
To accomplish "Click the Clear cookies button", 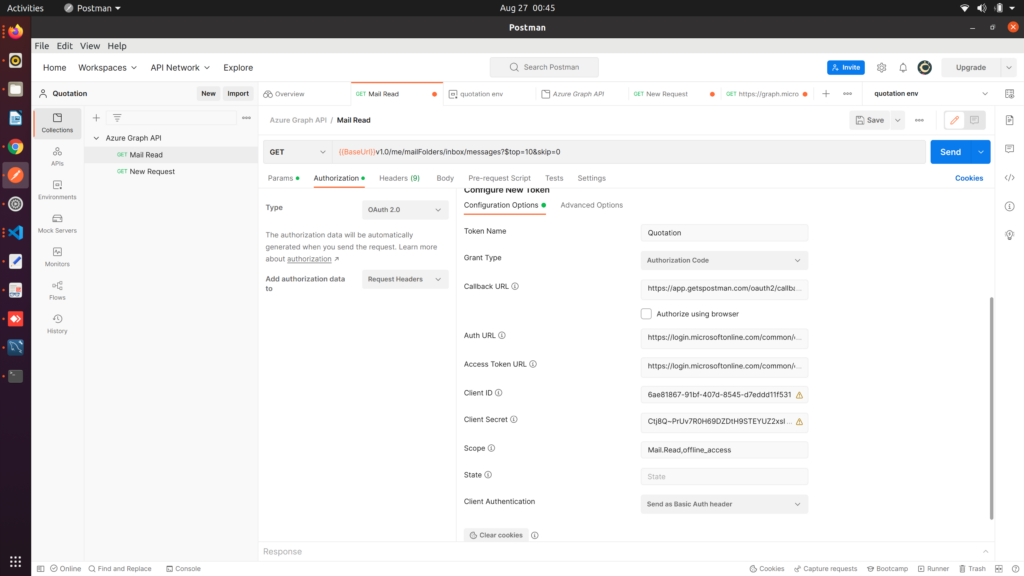I will (x=496, y=535).
